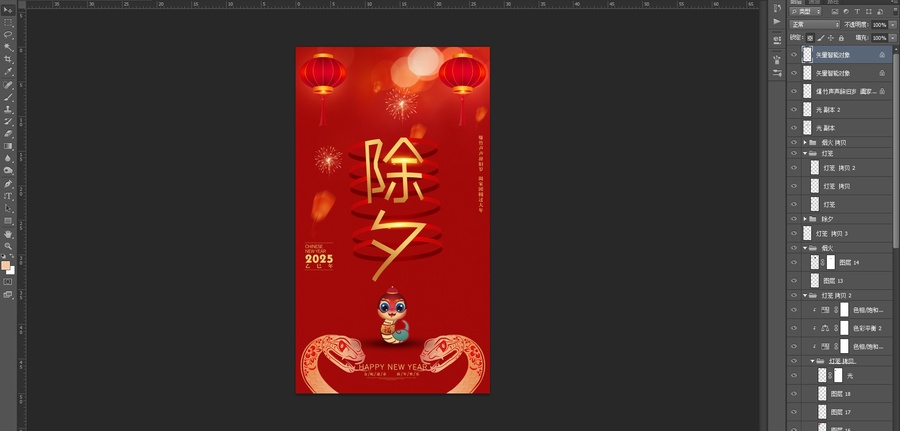This screenshot has width=900, height=431.
Task: Toggle lock image pixels brush icon
Action: 821,38
